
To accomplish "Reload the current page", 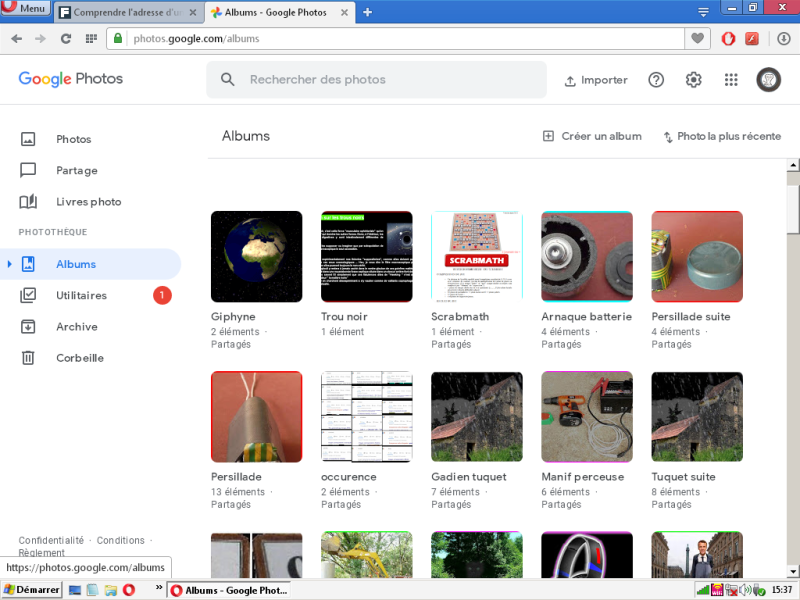I will [x=66, y=39].
